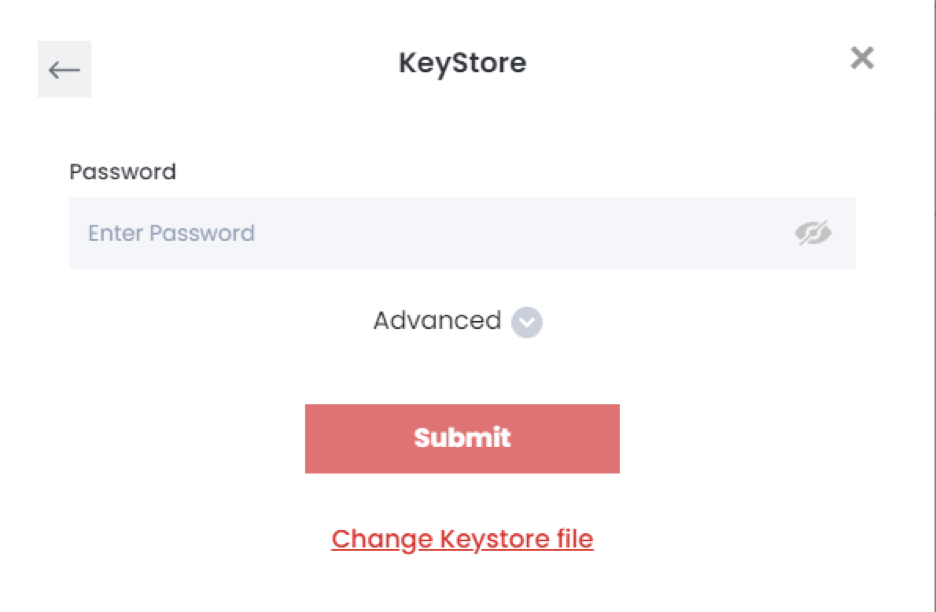Click the gray back button square
936x612 pixels.
click(64, 69)
